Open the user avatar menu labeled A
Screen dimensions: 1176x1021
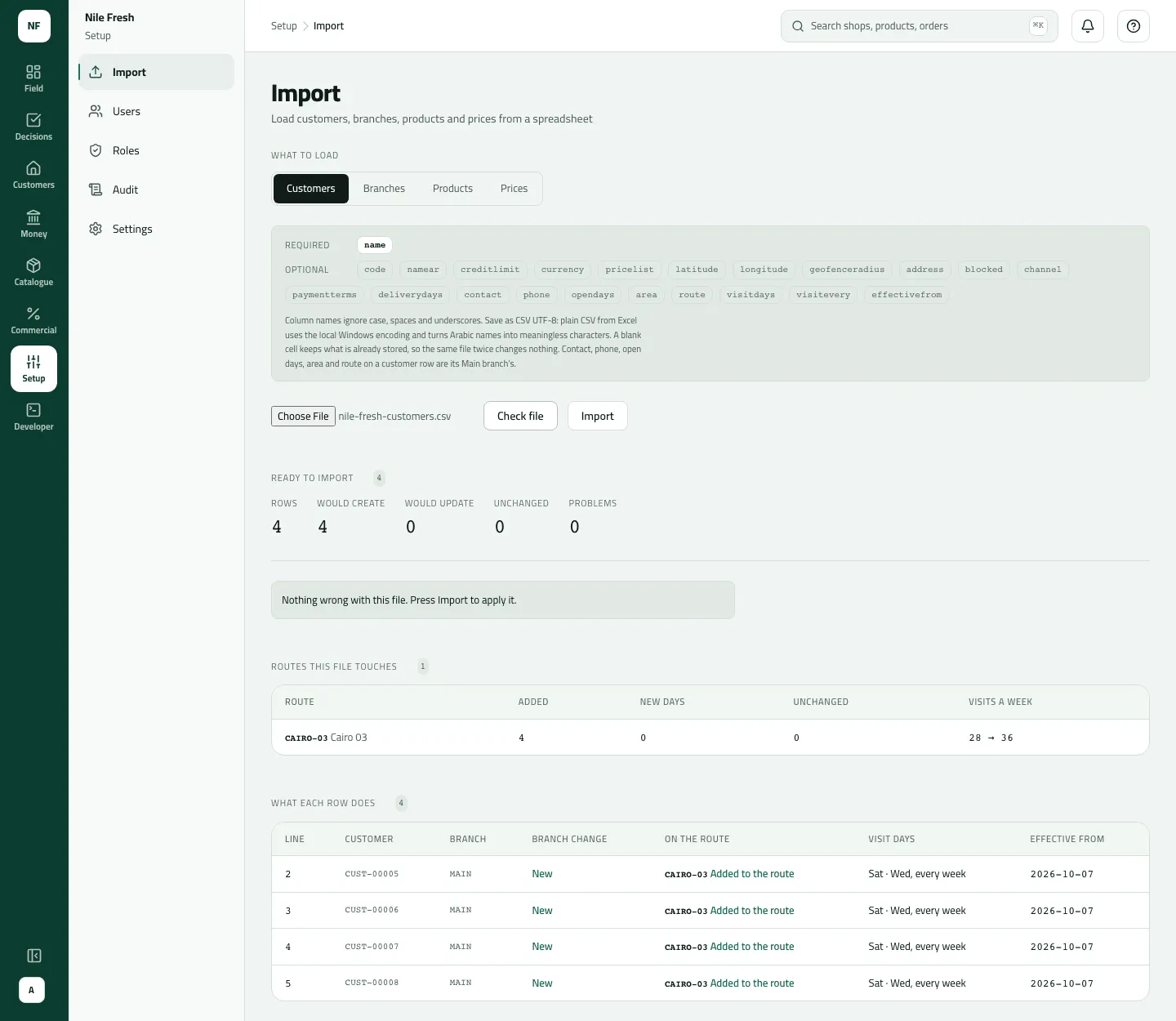pos(32,990)
